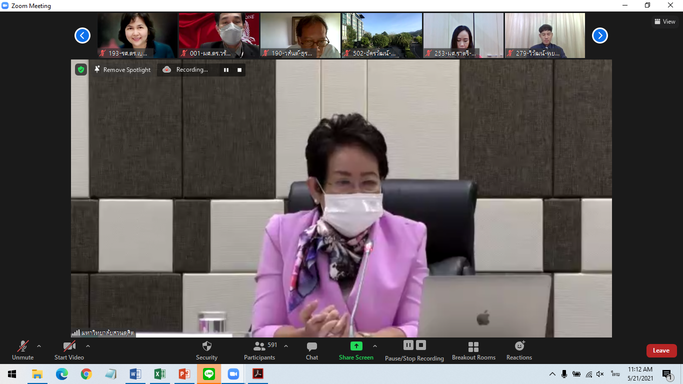The height and width of the screenshot is (384, 683).
Task: Select participant 502 video thumbnail
Action: (x=382, y=35)
